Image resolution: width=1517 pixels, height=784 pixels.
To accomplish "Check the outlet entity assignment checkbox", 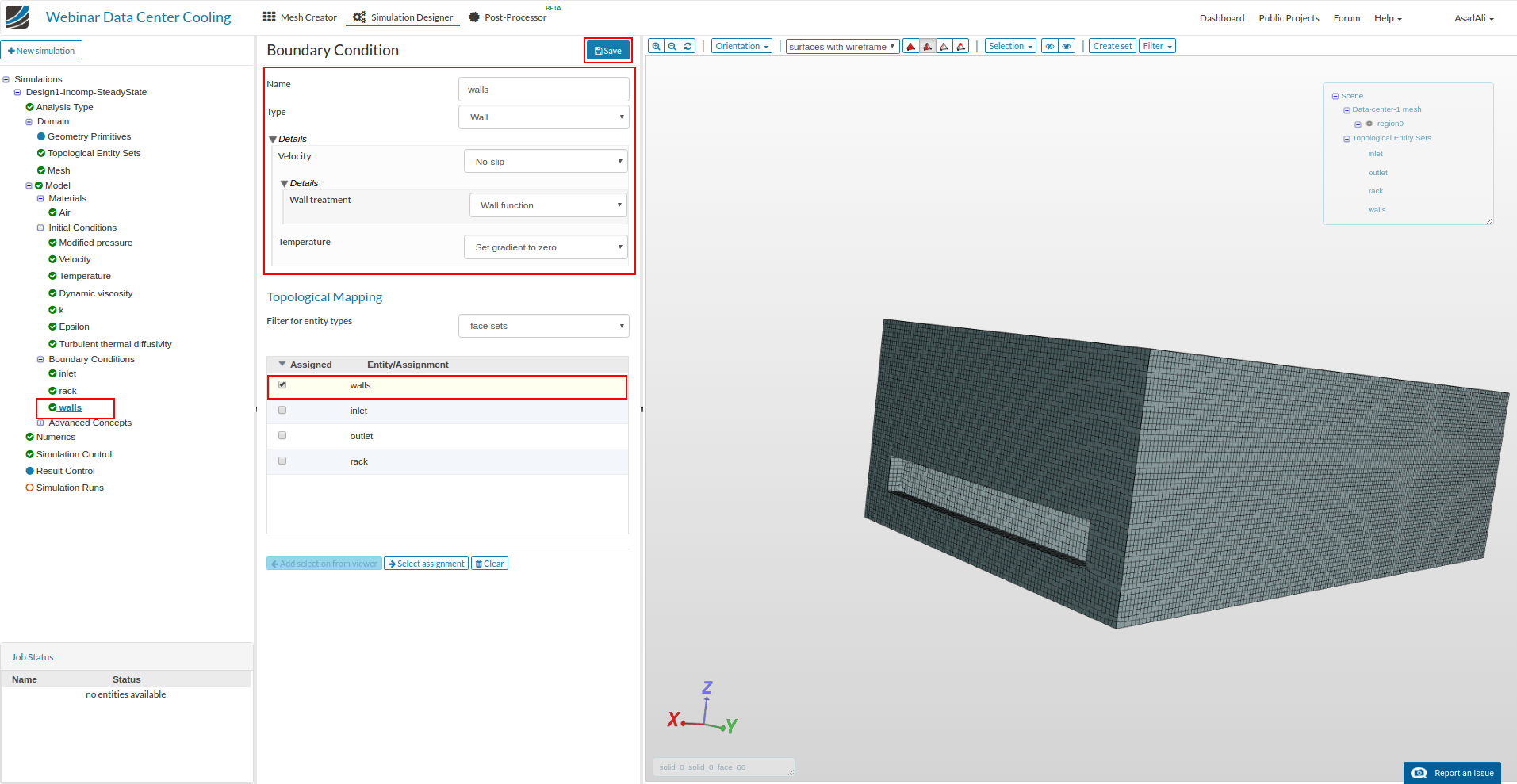I will click(x=282, y=436).
